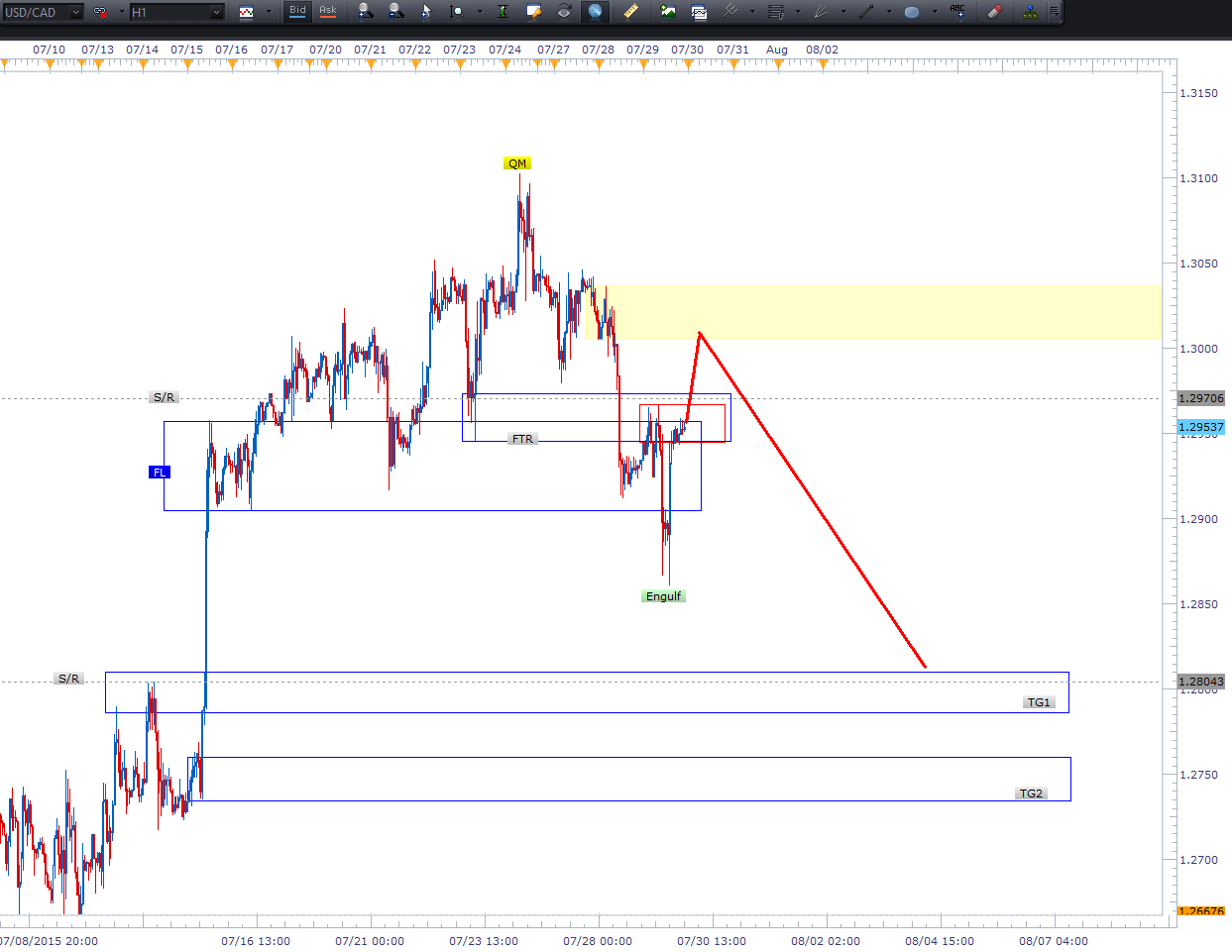This screenshot has width=1232, height=952.
Task: Click the TG1 target label
Action: tap(1038, 702)
